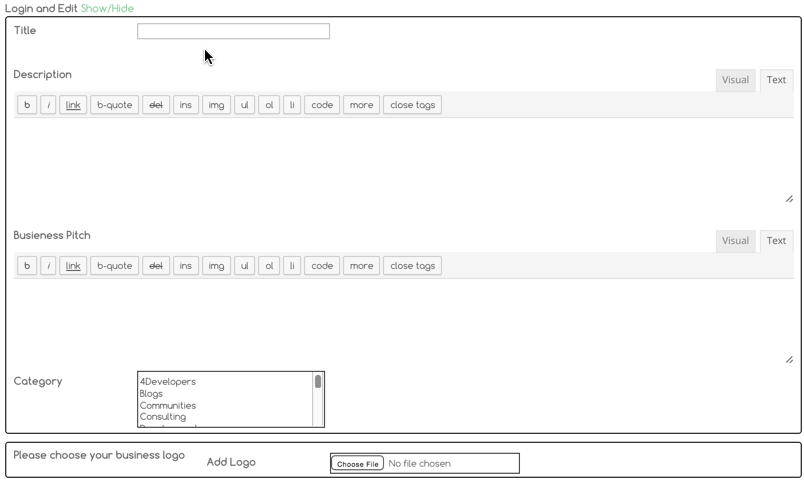Insert link using Description toolbar link button
The width and height of the screenshot is (804, 482).
point(73,105)
